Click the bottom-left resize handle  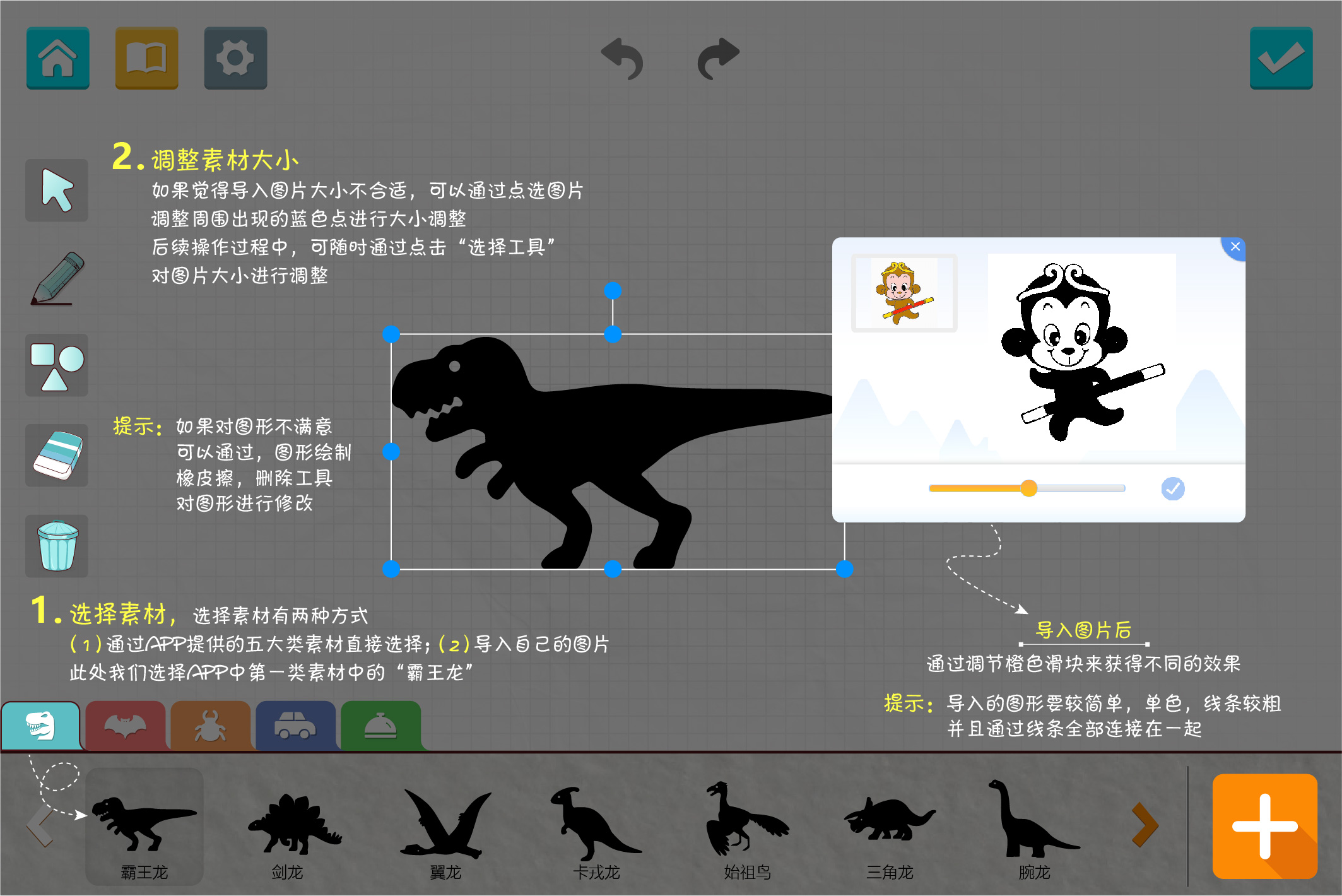(x=391, y=569)
